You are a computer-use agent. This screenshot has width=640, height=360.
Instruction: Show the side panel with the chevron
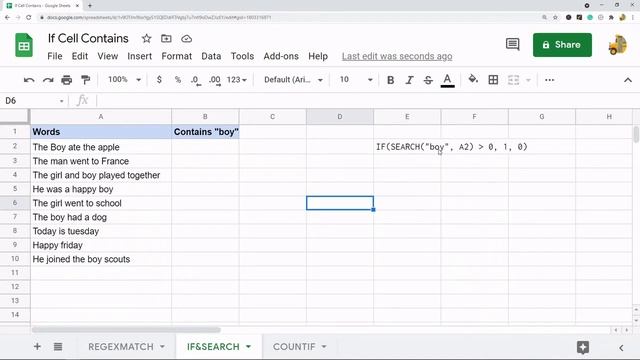click(x=621, y=348)
